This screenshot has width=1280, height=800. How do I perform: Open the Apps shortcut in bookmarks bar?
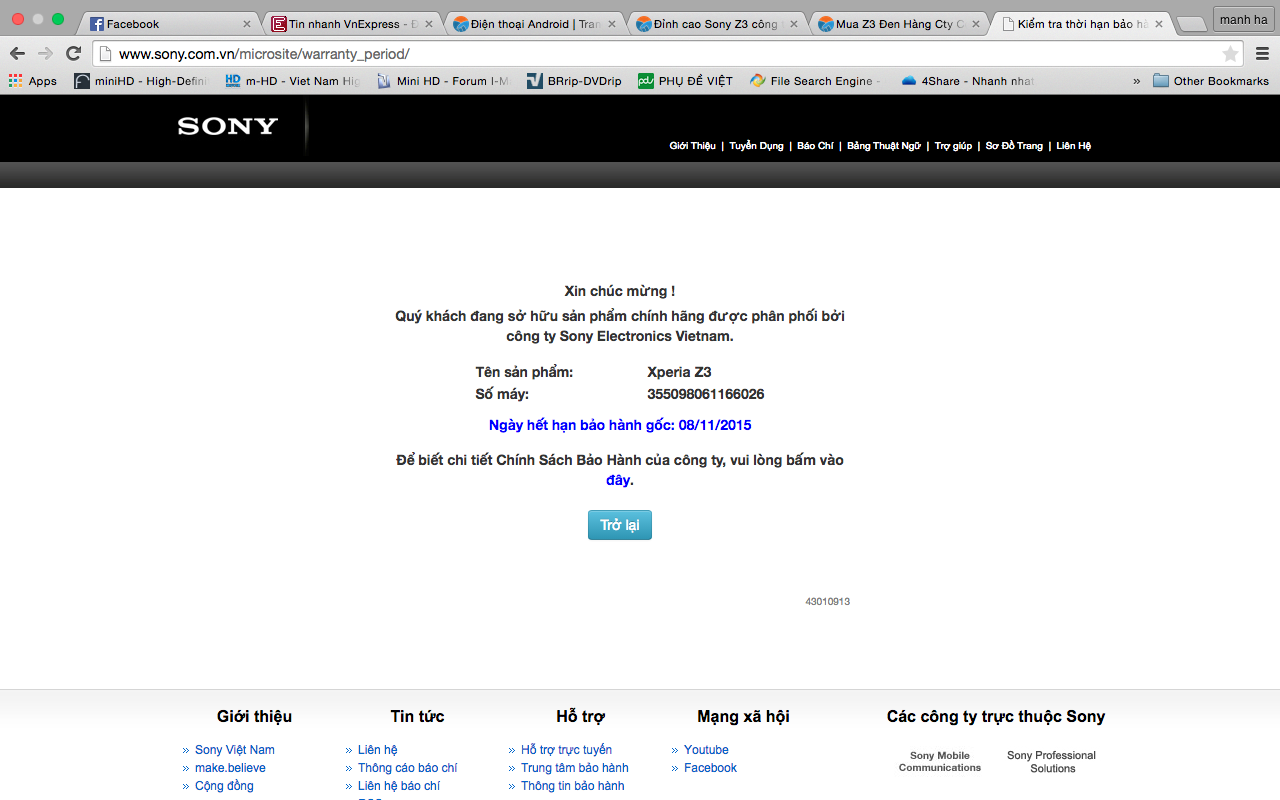point(33,81)
